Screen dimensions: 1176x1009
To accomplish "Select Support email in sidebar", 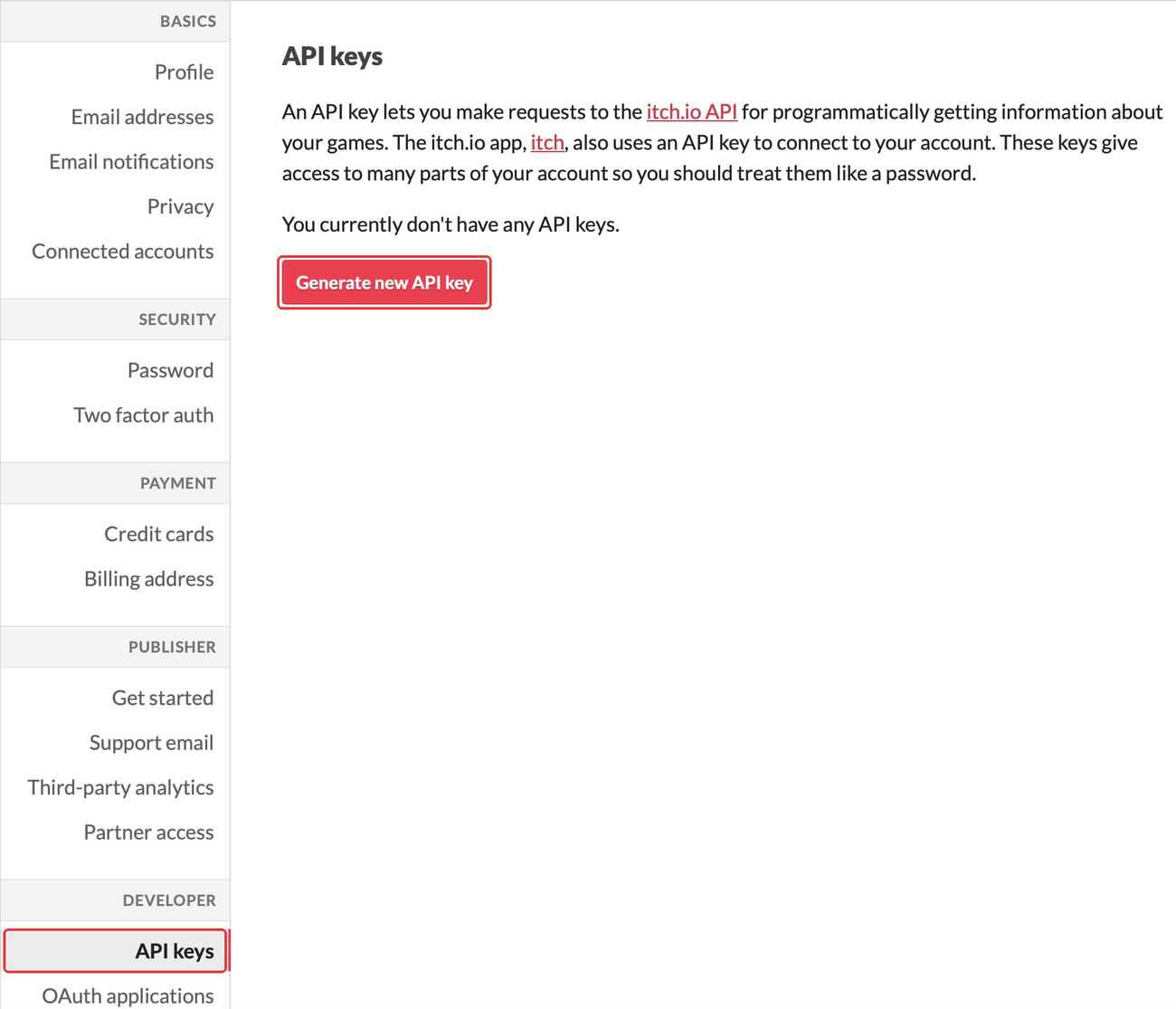I will pos(151,743).
